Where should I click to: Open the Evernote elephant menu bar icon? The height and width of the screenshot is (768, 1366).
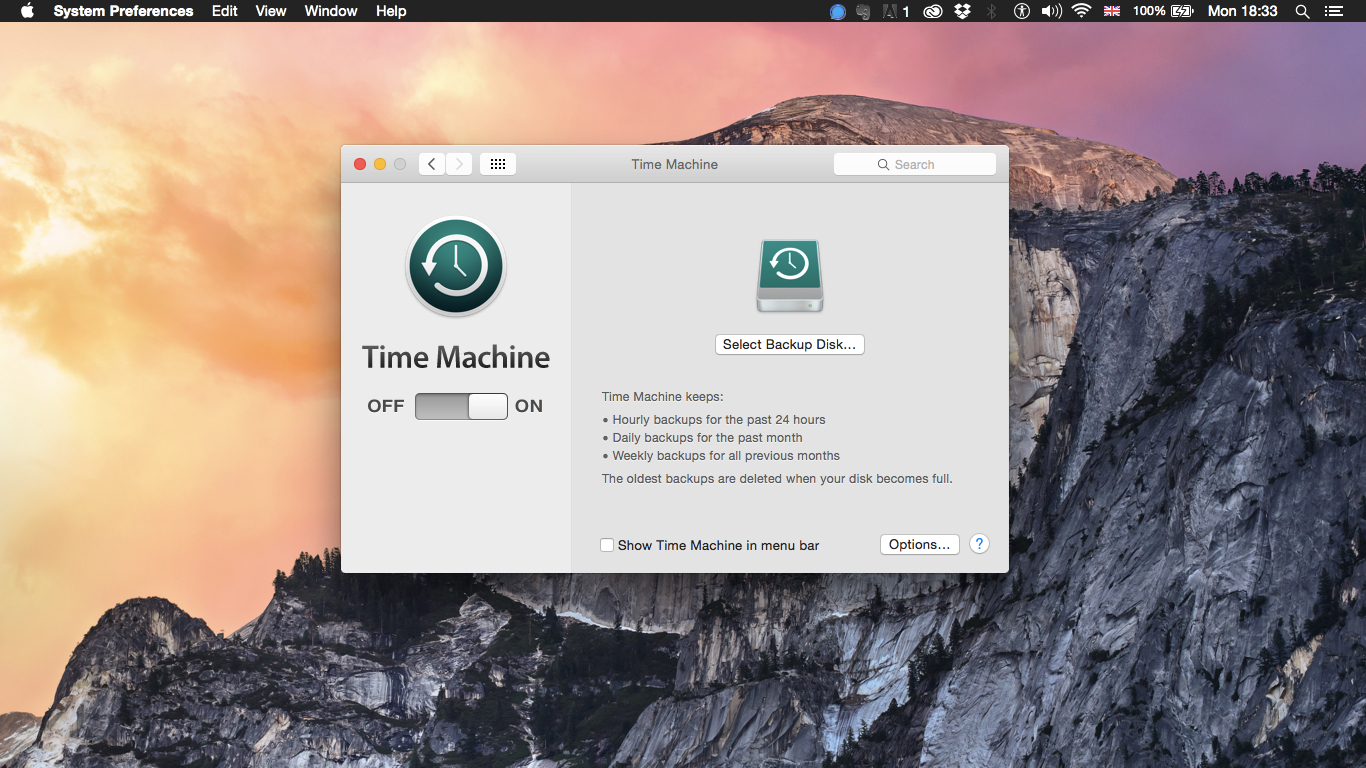[864, 11]
